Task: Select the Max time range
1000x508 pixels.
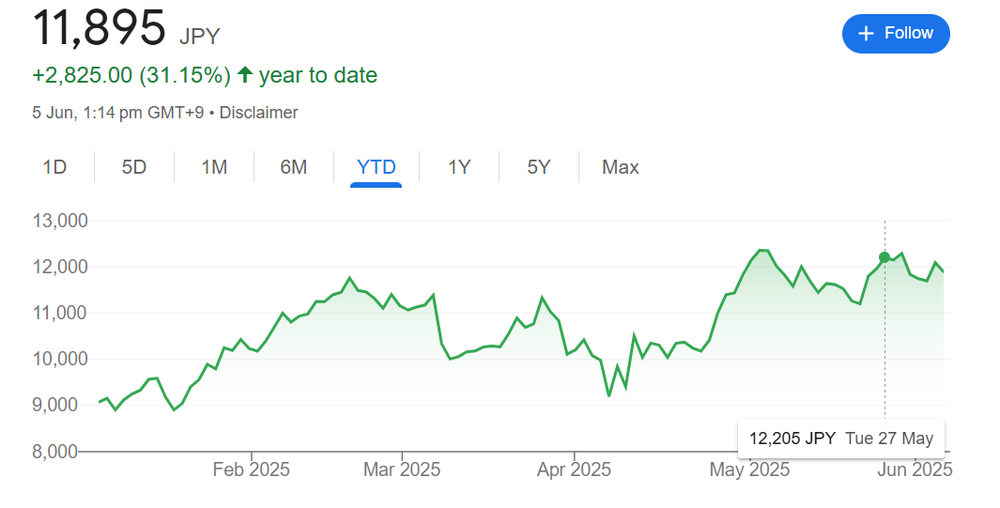Action: (x=620, y=167)
